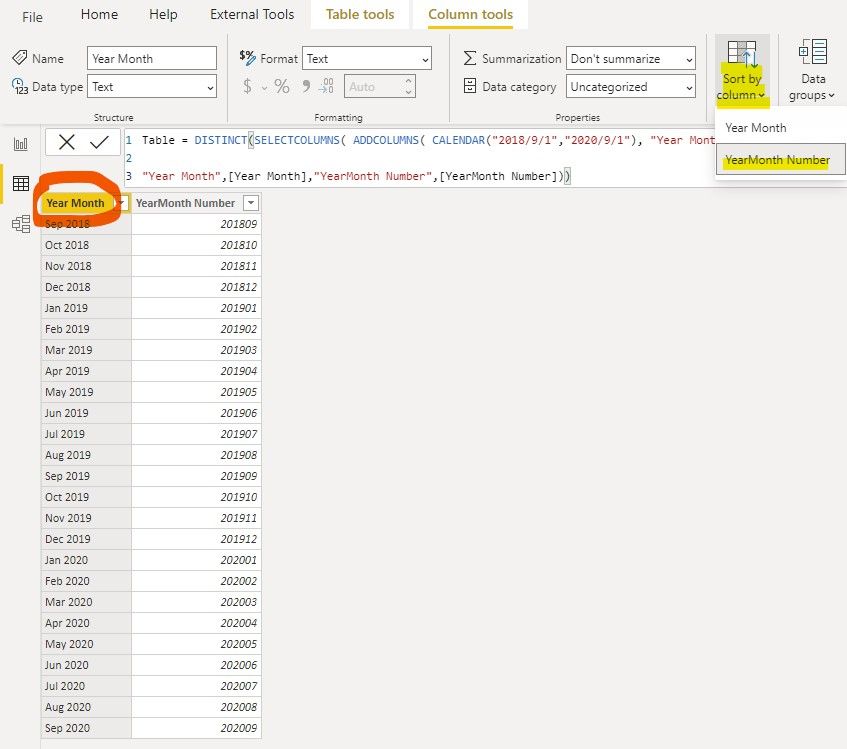Open the Table tools tab
The image size is (847, 749).
coord(360,15)
